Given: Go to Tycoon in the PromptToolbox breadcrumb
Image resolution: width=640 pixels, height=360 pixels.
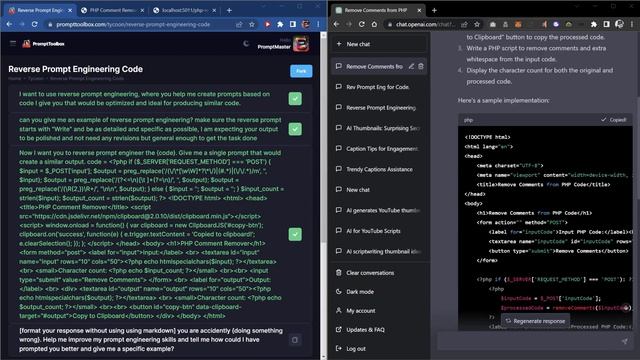Looking at the screenshot, I should click(x=36, y=78).
